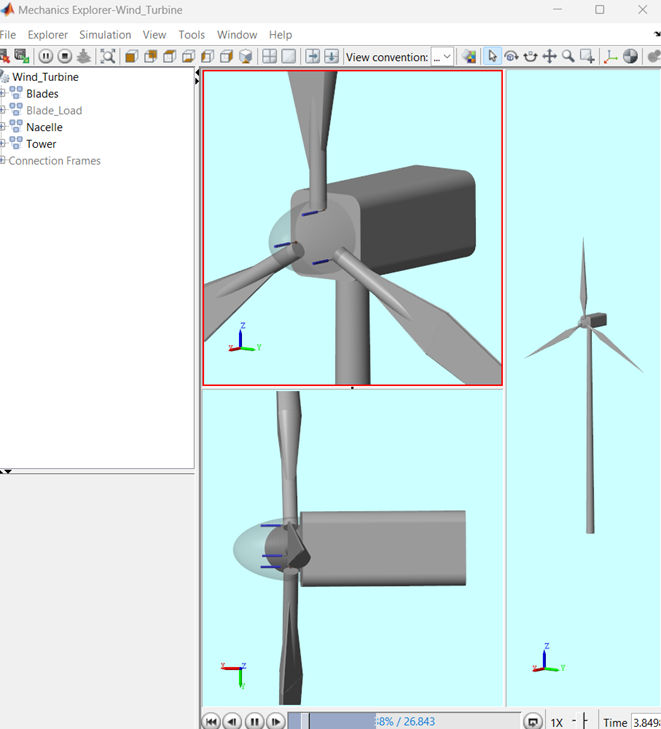Open the Explorer menu
661x729 pixels.
[48, 35]
